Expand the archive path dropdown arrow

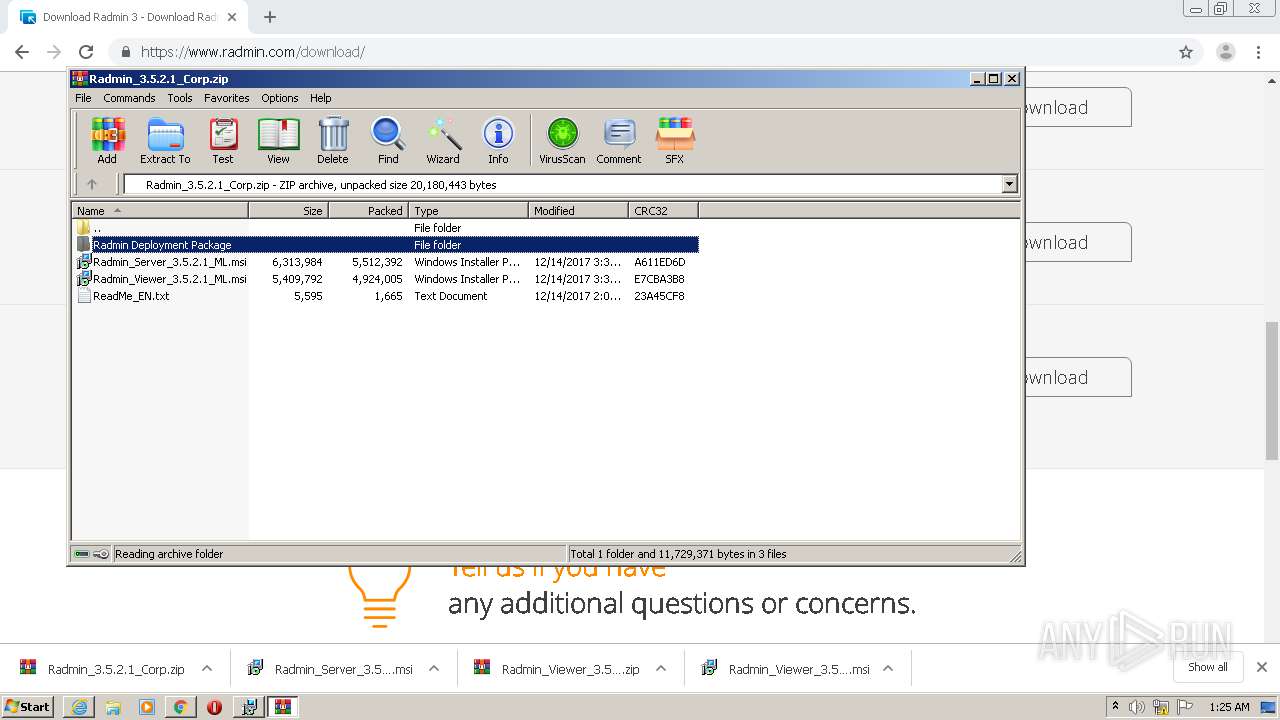[1009, 184]
